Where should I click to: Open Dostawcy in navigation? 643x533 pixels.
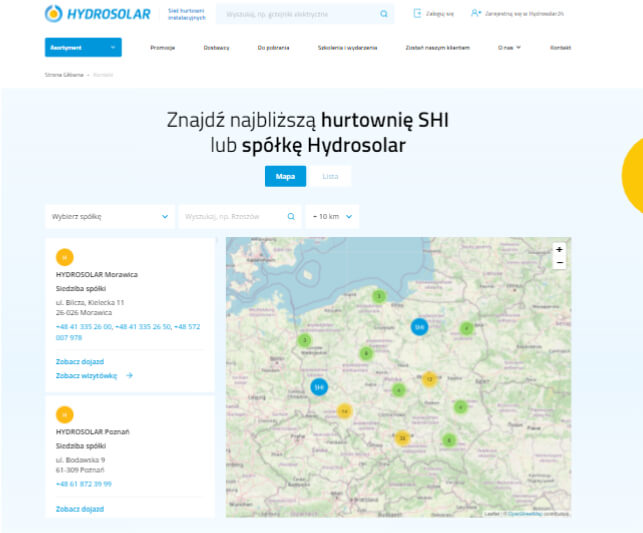click(217, 48)
